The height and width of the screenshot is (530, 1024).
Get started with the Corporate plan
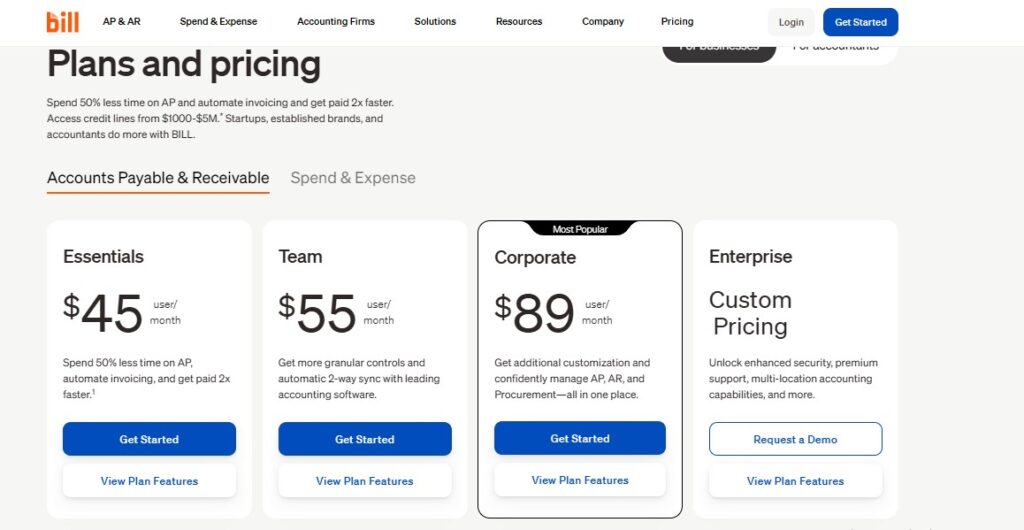580,438
